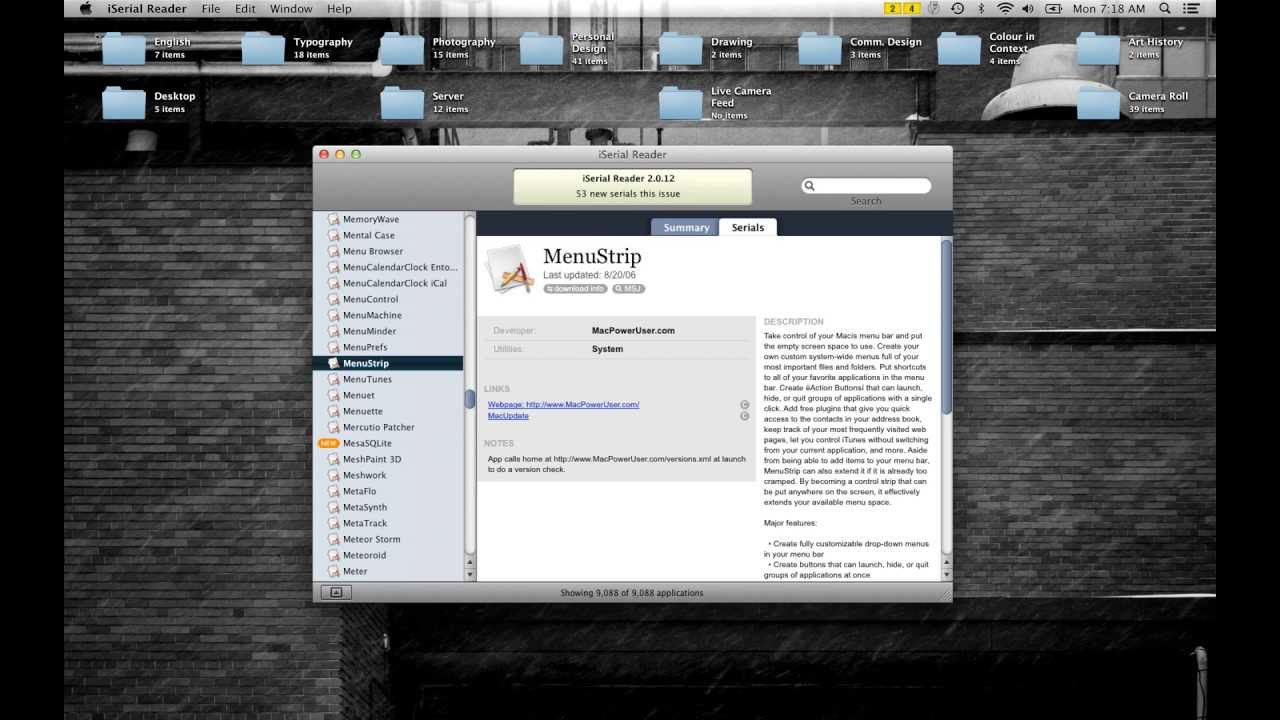
Task: Select Menuet in the list
Action: [x=388, y=395]
